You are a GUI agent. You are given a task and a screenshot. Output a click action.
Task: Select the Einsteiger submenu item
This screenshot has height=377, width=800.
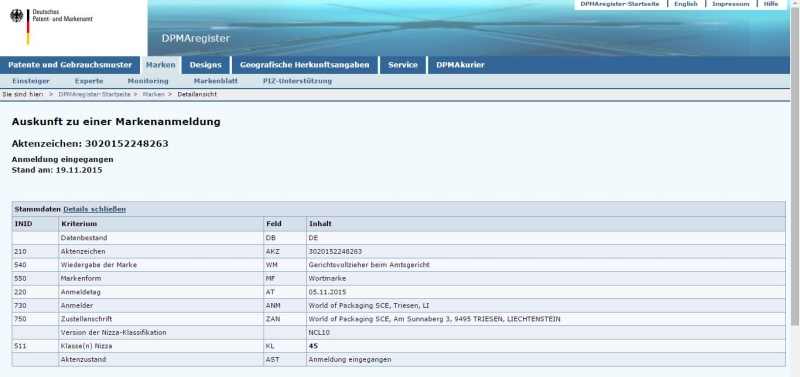[31, 81]
